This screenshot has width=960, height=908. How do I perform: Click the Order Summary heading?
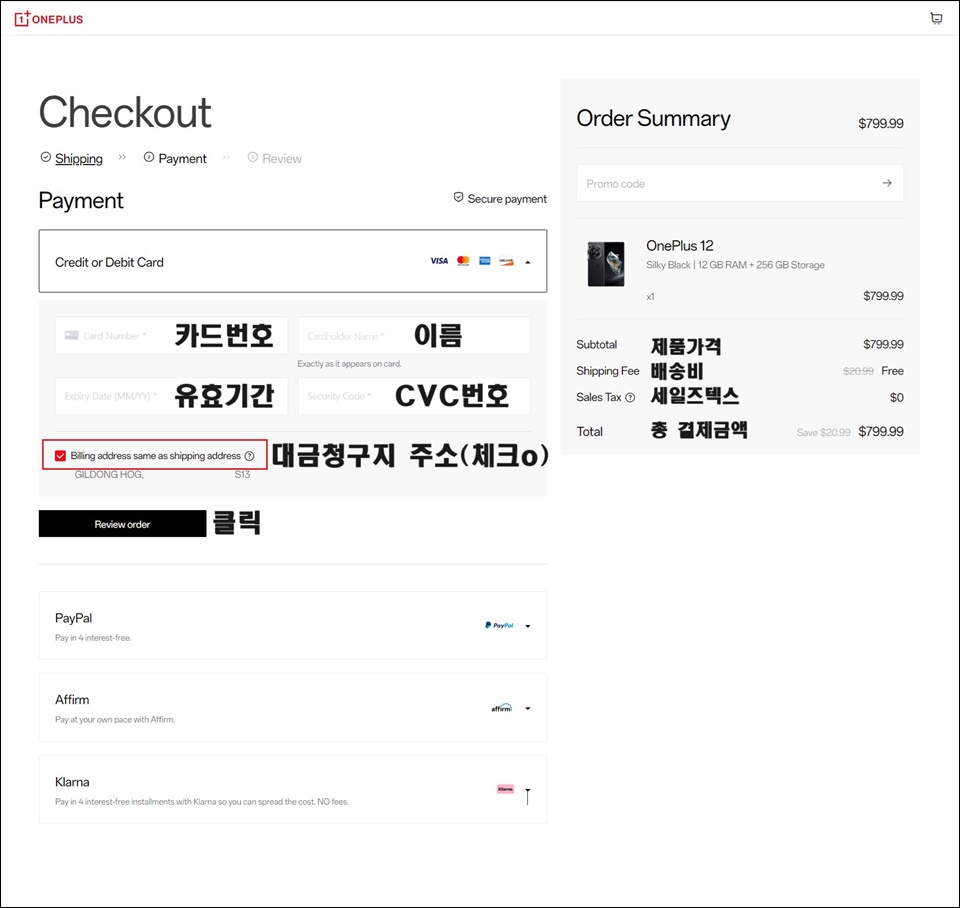pos(653,119)
